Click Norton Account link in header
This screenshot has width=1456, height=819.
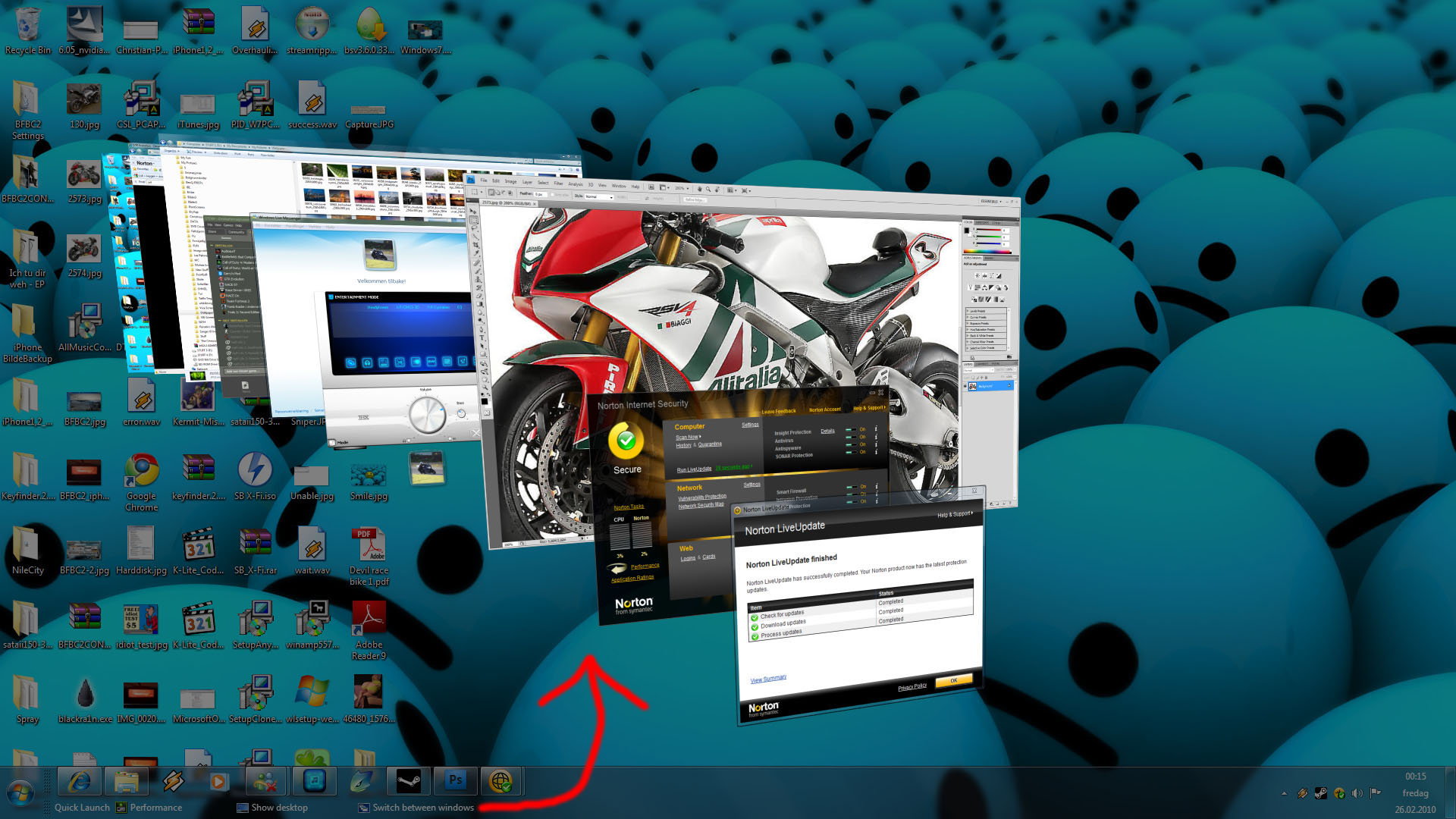[824, 409]
